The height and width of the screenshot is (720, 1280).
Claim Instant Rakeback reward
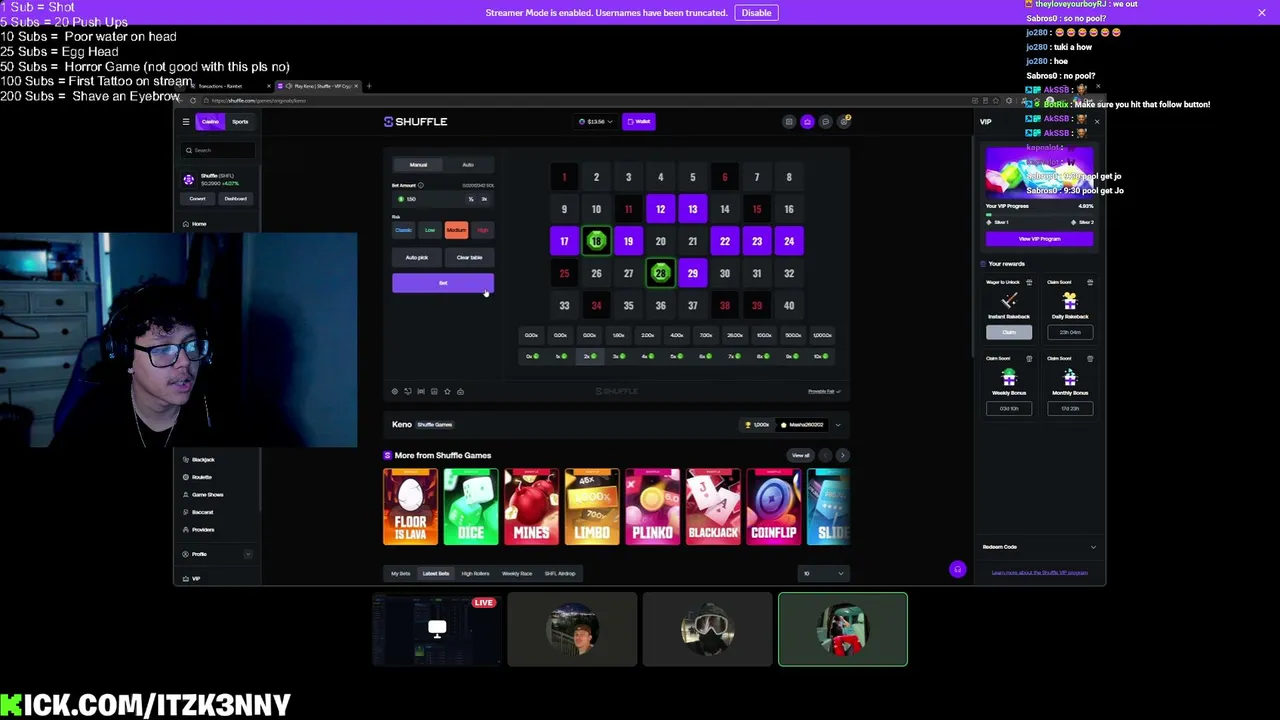(x=1009, y=332)
